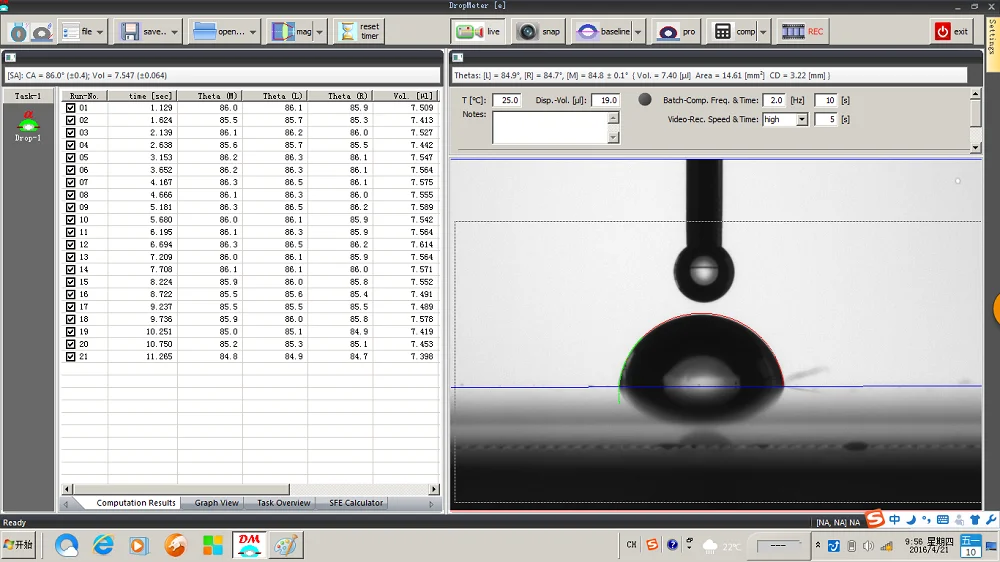
Task: Click the pro analysis button
Action: tap(677, 32)
